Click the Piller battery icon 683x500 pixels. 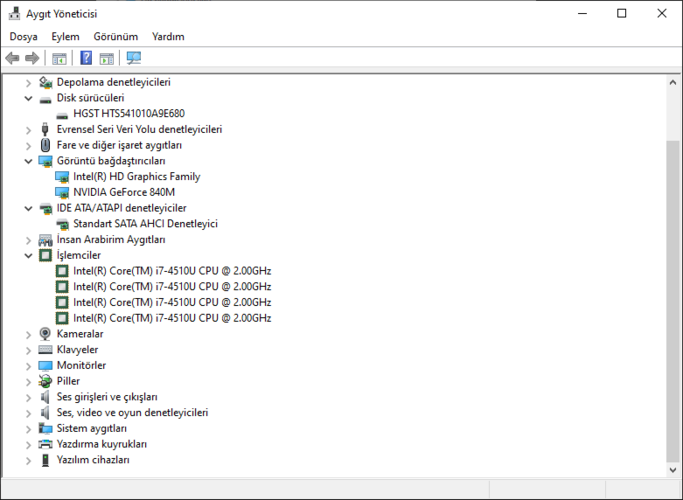coord(45,381)
